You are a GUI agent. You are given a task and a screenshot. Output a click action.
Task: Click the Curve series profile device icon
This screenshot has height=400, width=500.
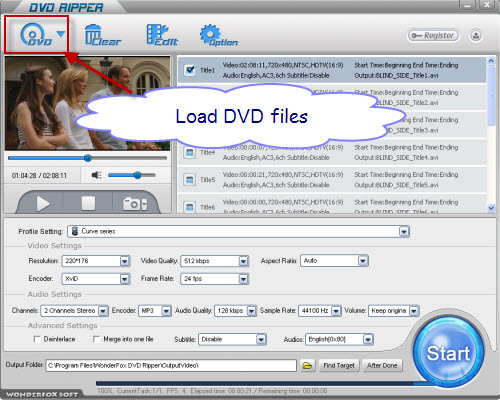coord(75,231)
